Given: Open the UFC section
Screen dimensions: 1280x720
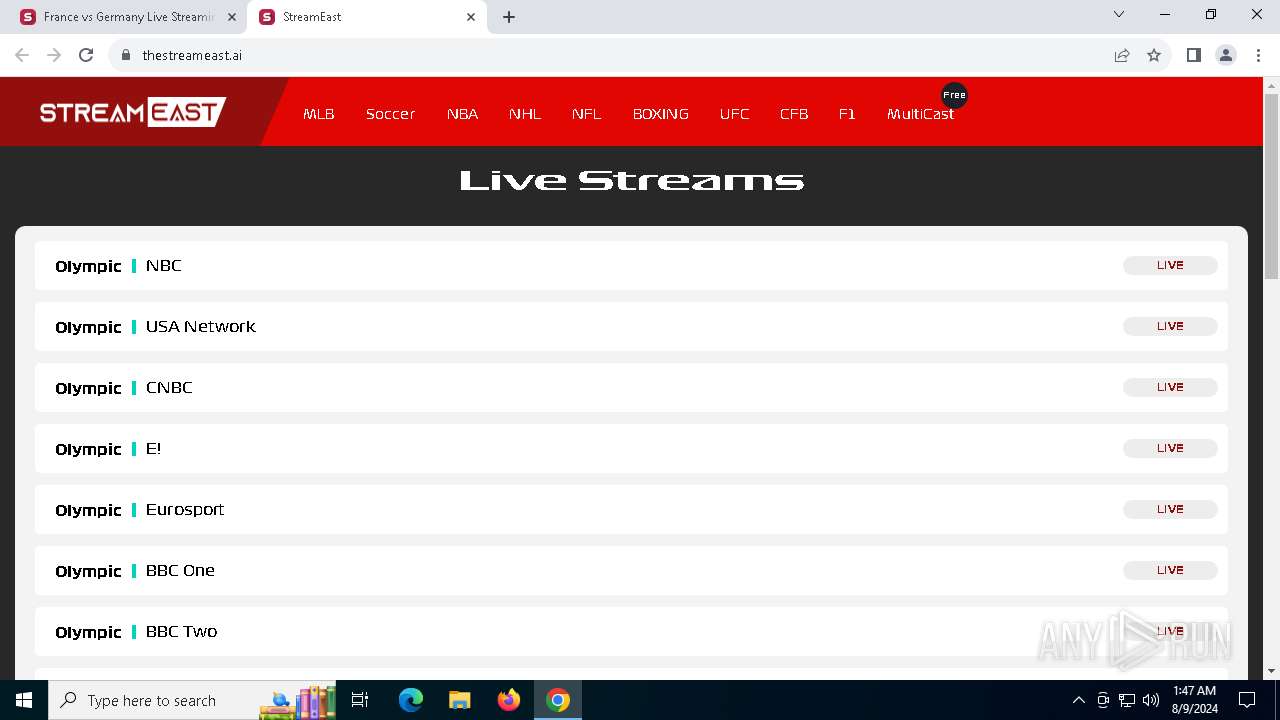Looking at the screenshot, I should (x=734, y=114).
